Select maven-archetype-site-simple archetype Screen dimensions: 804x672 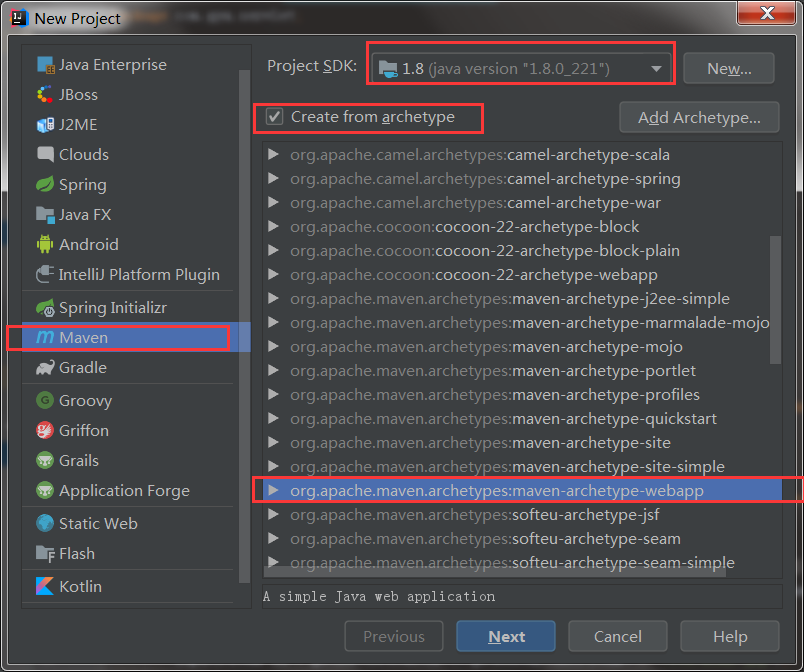coord(522,466)
